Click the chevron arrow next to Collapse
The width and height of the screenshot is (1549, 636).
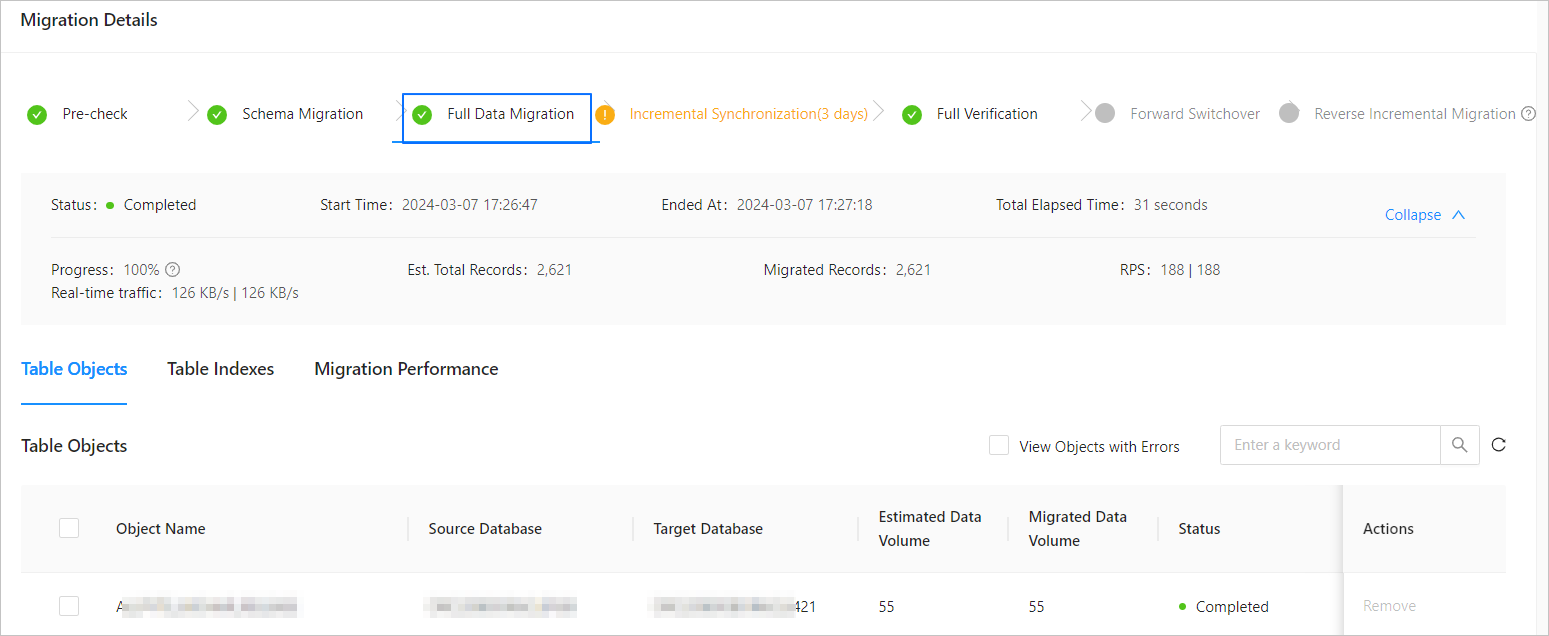[x=1458, y=215]
